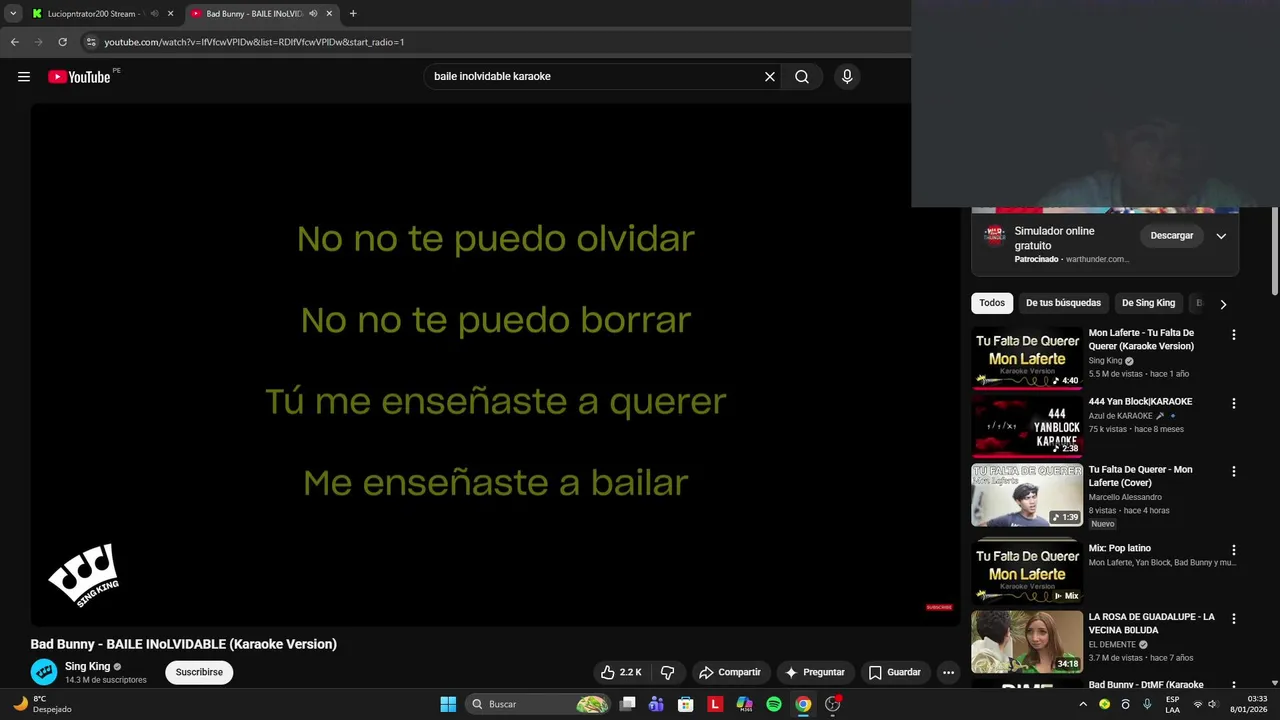This screenshot has width=1280, height=720.
Task: Click the Descargar ad button
Action: click(1172, 236)
